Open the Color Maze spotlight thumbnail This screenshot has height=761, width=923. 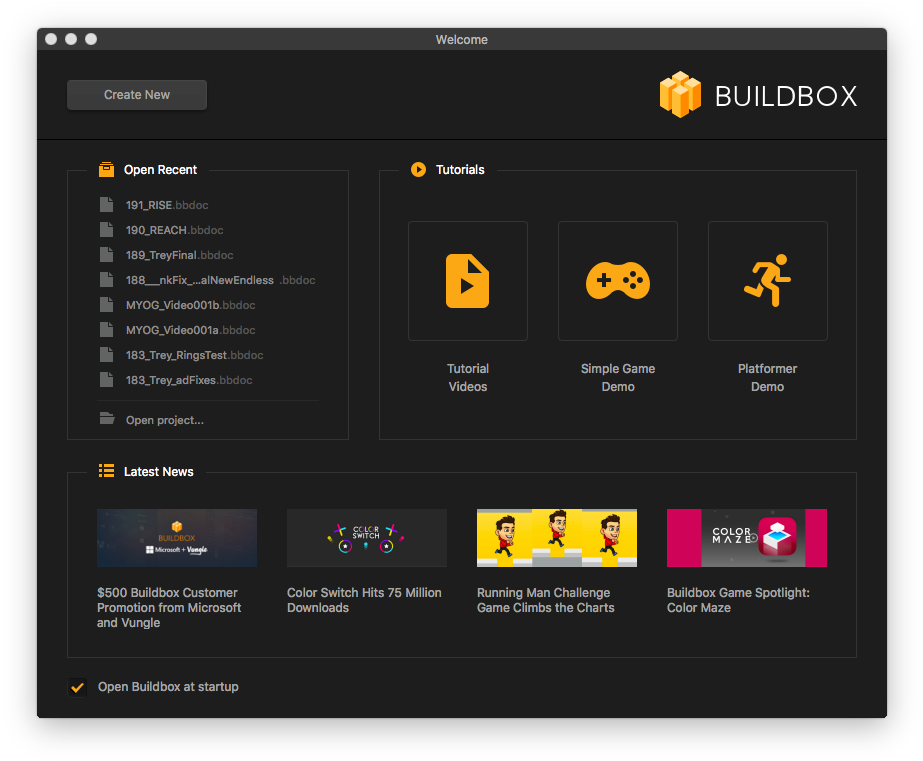747,538
